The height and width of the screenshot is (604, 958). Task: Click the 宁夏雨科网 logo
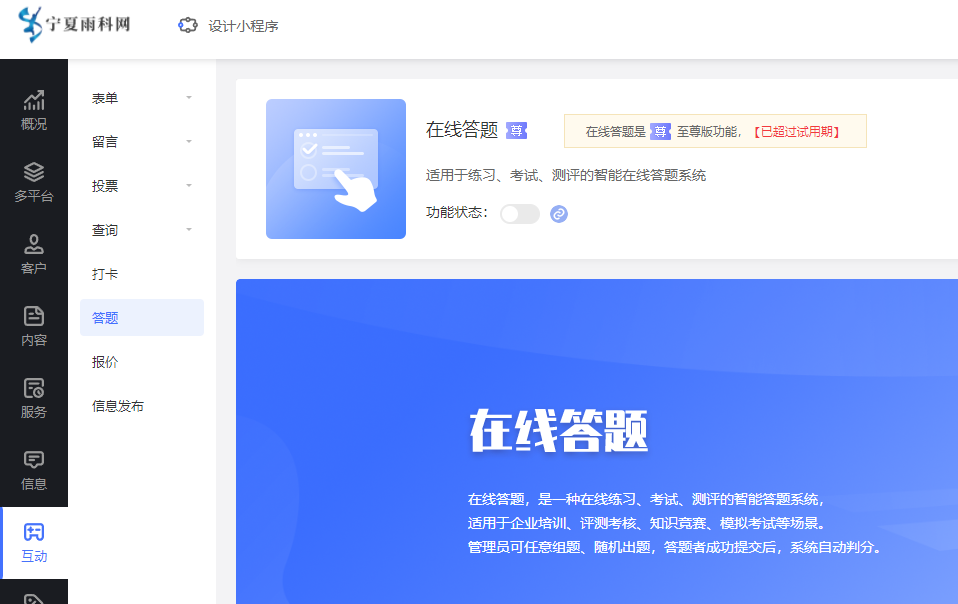tap(74, 24)
